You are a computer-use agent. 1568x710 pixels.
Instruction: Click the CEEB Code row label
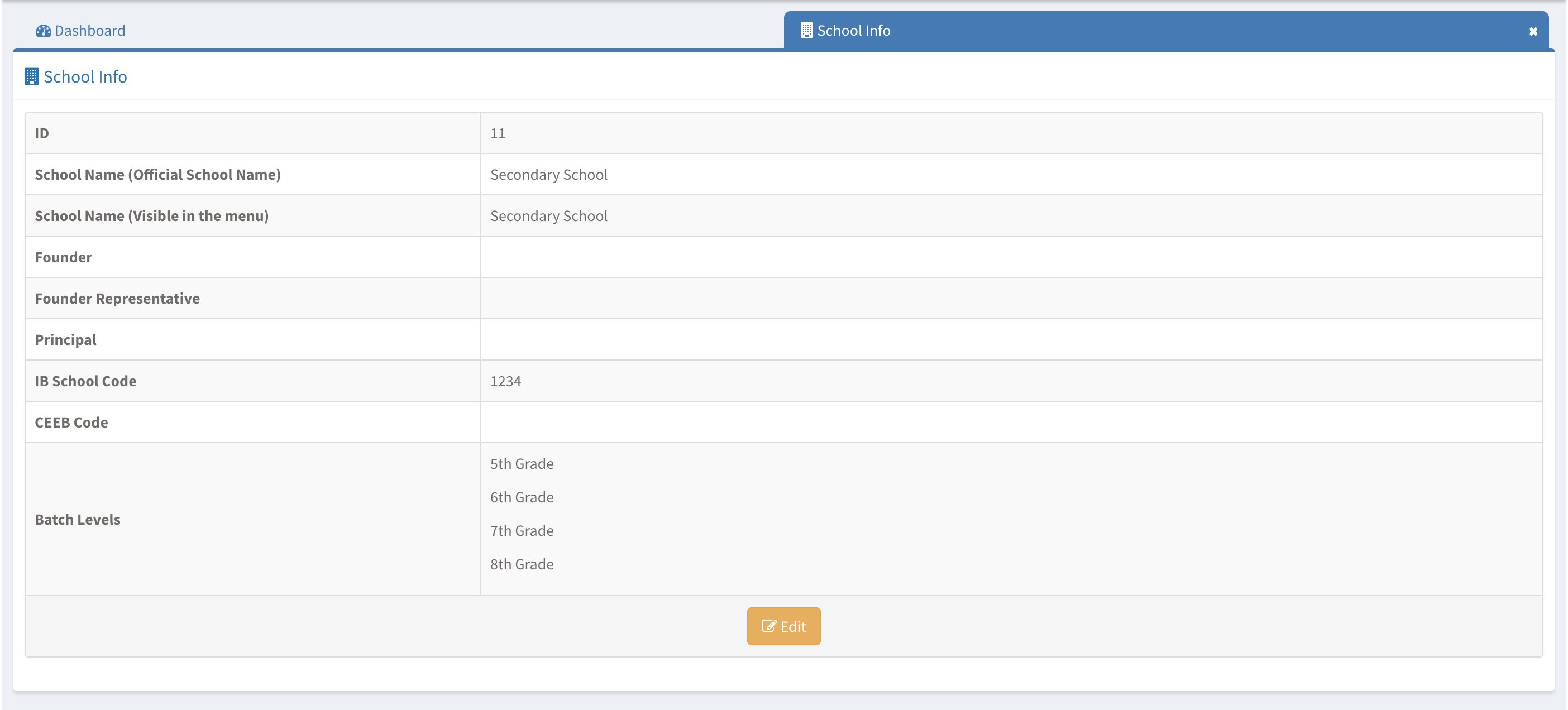(71, 422)
